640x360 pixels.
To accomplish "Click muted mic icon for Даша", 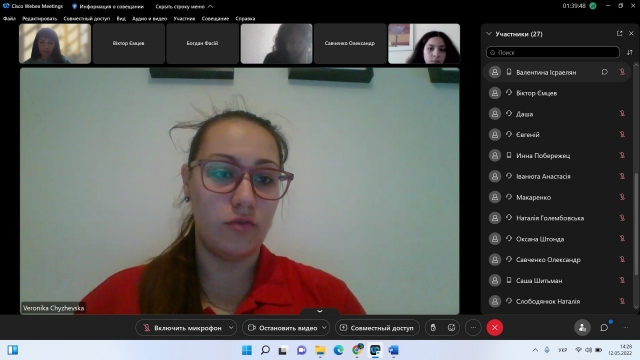I will point(622,114).
